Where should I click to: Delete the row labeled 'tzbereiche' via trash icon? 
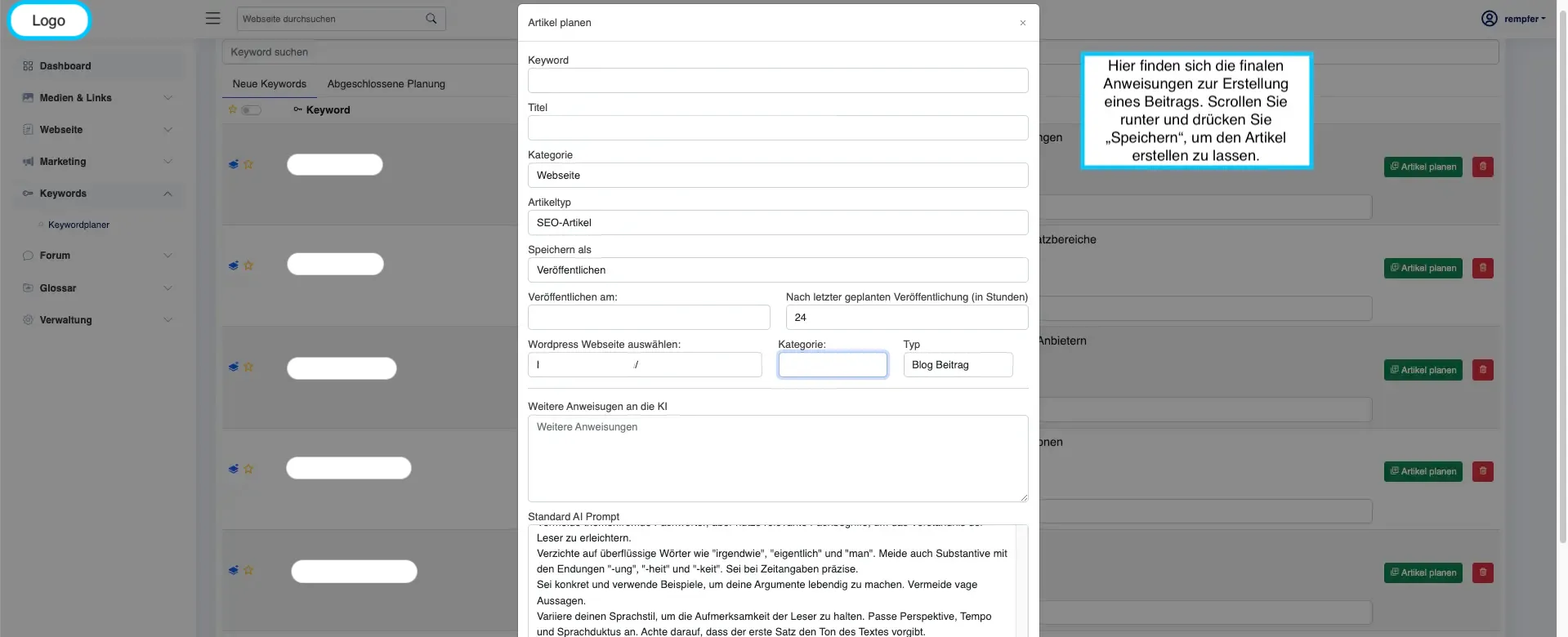click(x=1482, y=268)
